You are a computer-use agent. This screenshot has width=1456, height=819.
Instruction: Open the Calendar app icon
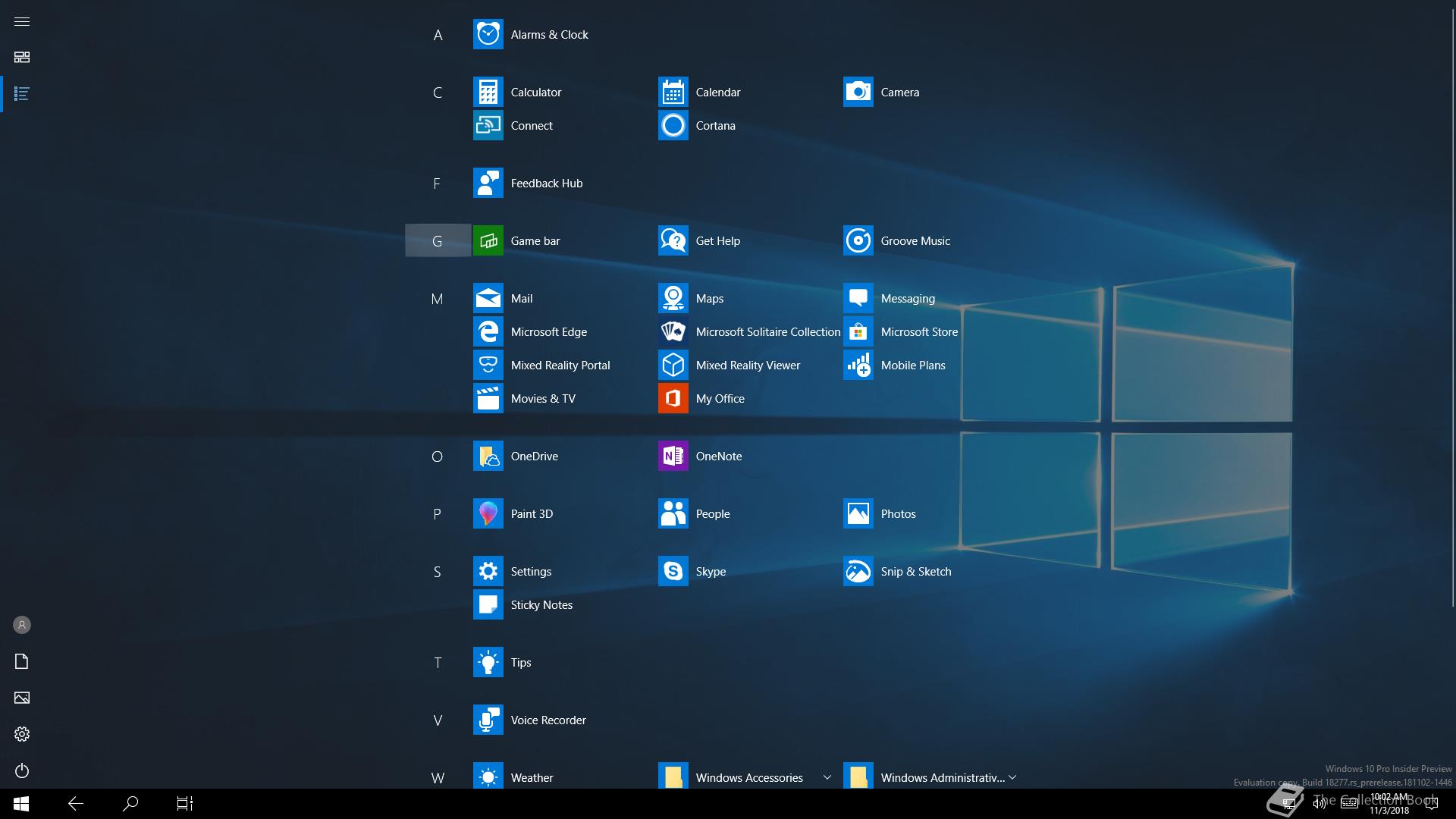[673, 92]
